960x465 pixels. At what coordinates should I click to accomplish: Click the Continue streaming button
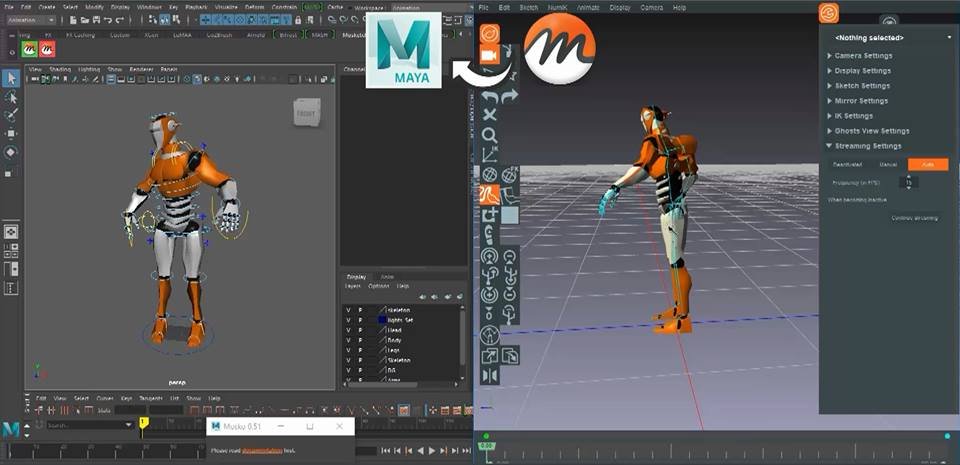click(x=915, y=218)
